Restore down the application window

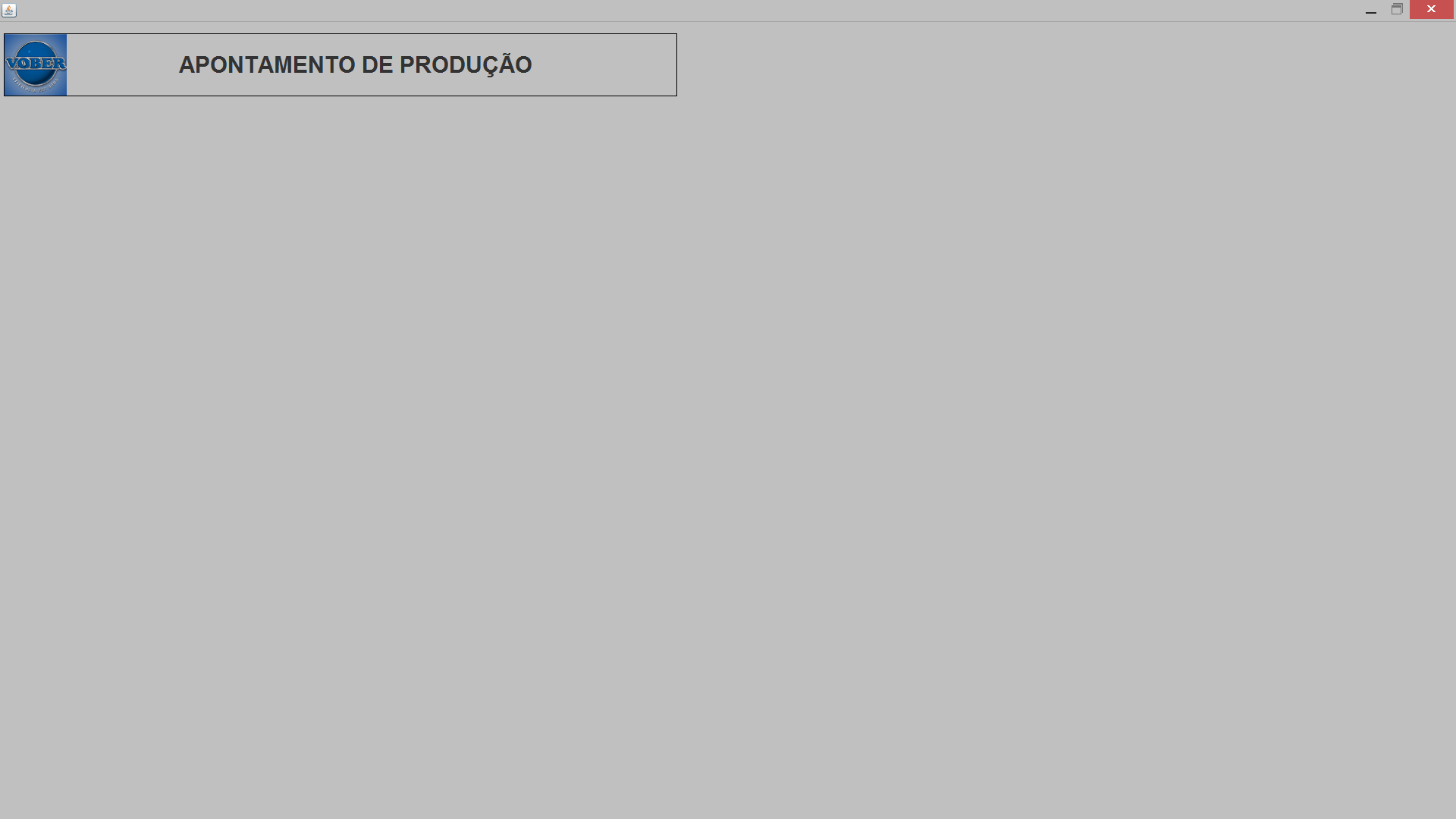(x=1397, y=10)
